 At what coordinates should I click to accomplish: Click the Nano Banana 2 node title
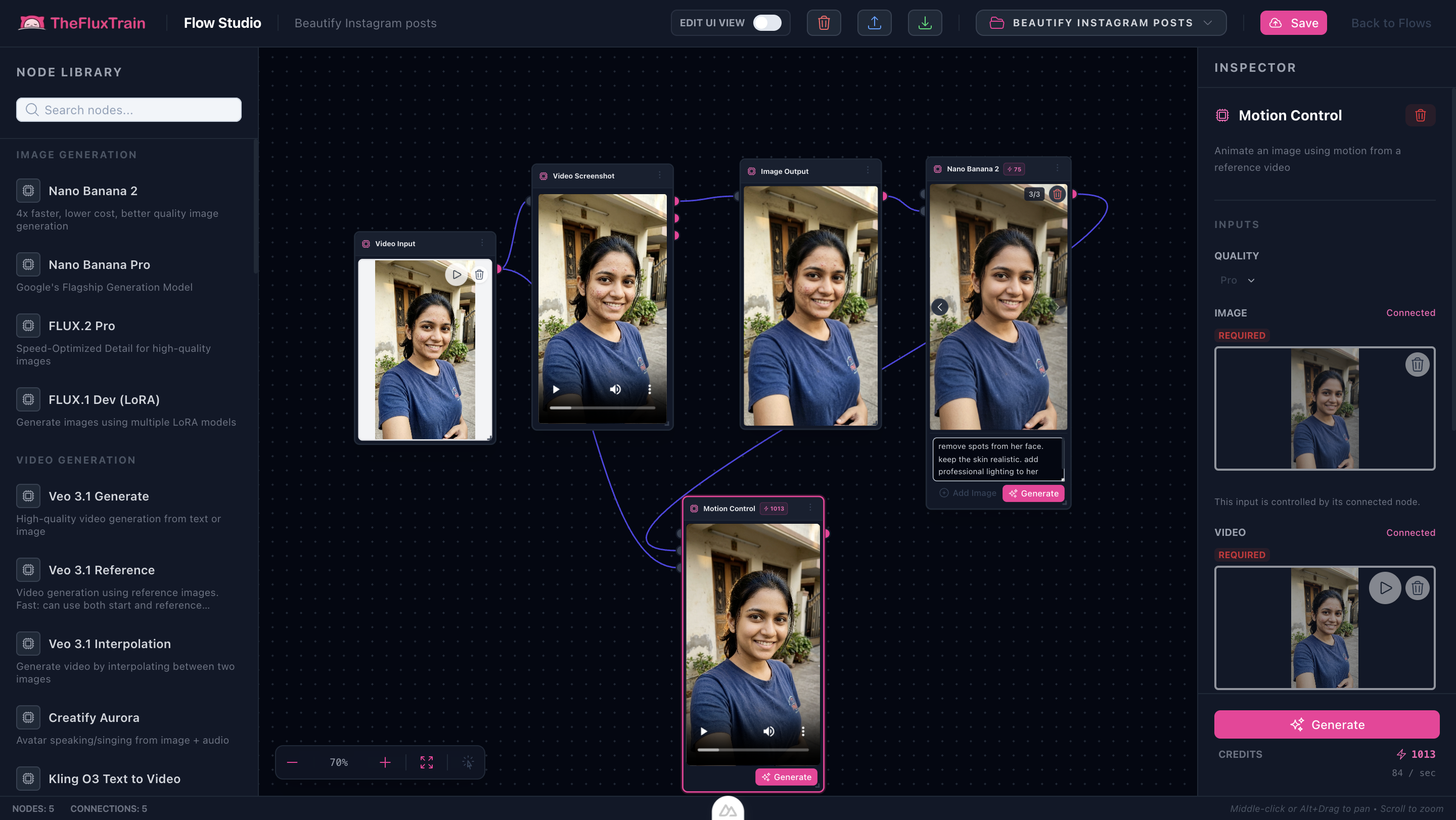972,168
